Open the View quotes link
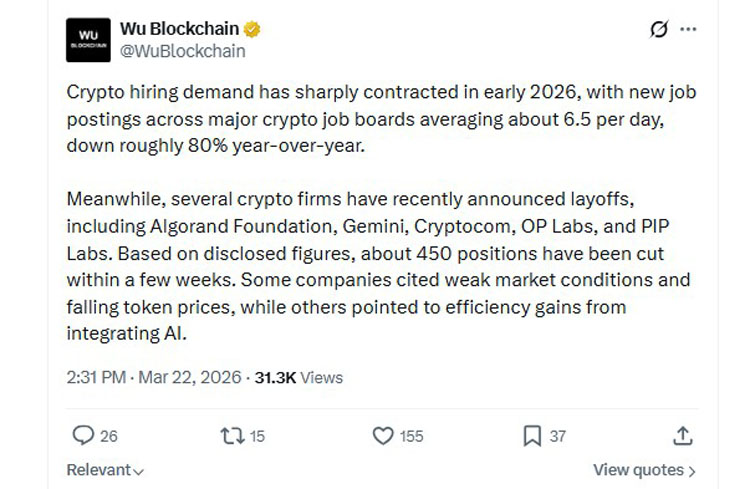Image resolution: width=750 pixels, height=489 pixels. click(x=644, y=470)
